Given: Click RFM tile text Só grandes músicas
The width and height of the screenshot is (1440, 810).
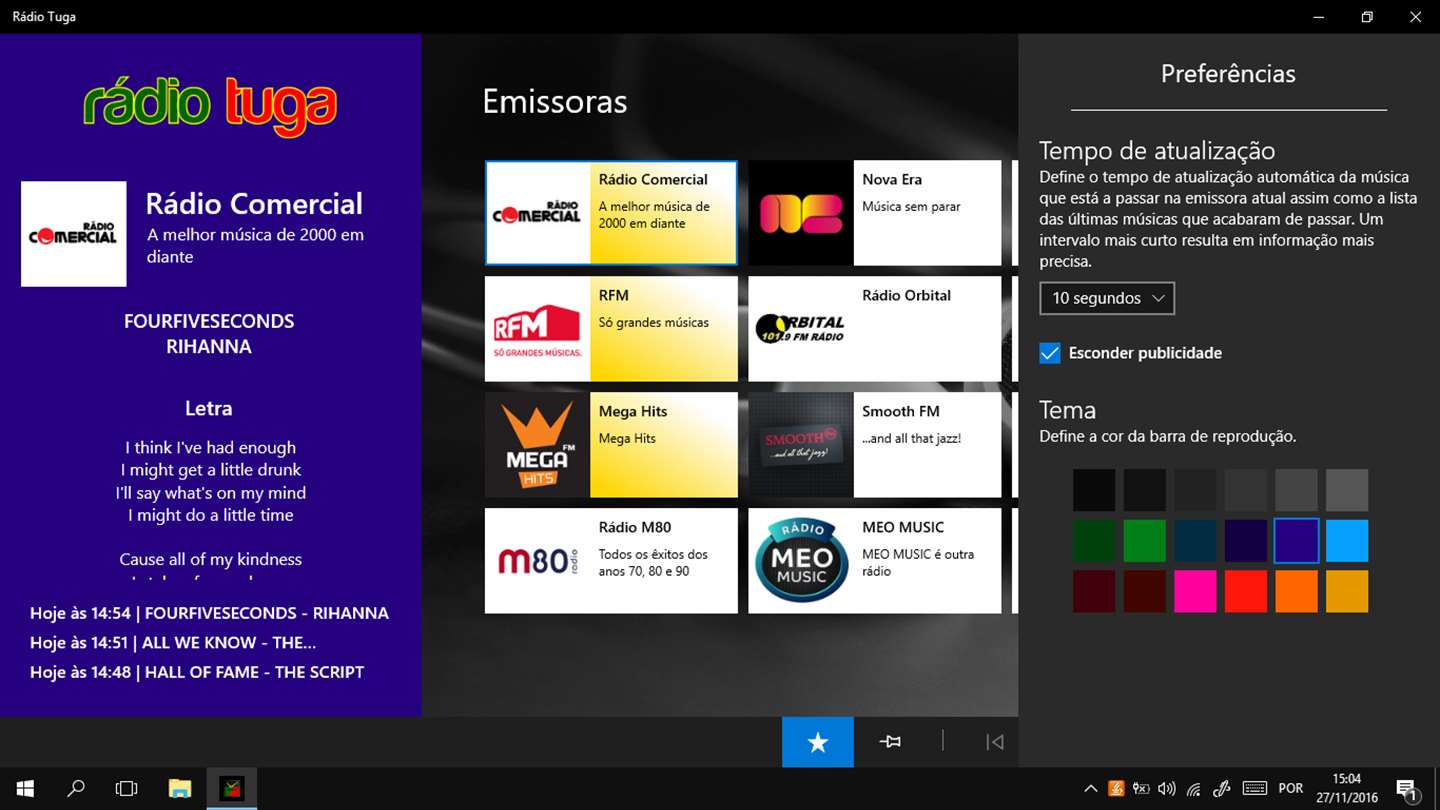Looking at the screenshot, I should point(654,322).
